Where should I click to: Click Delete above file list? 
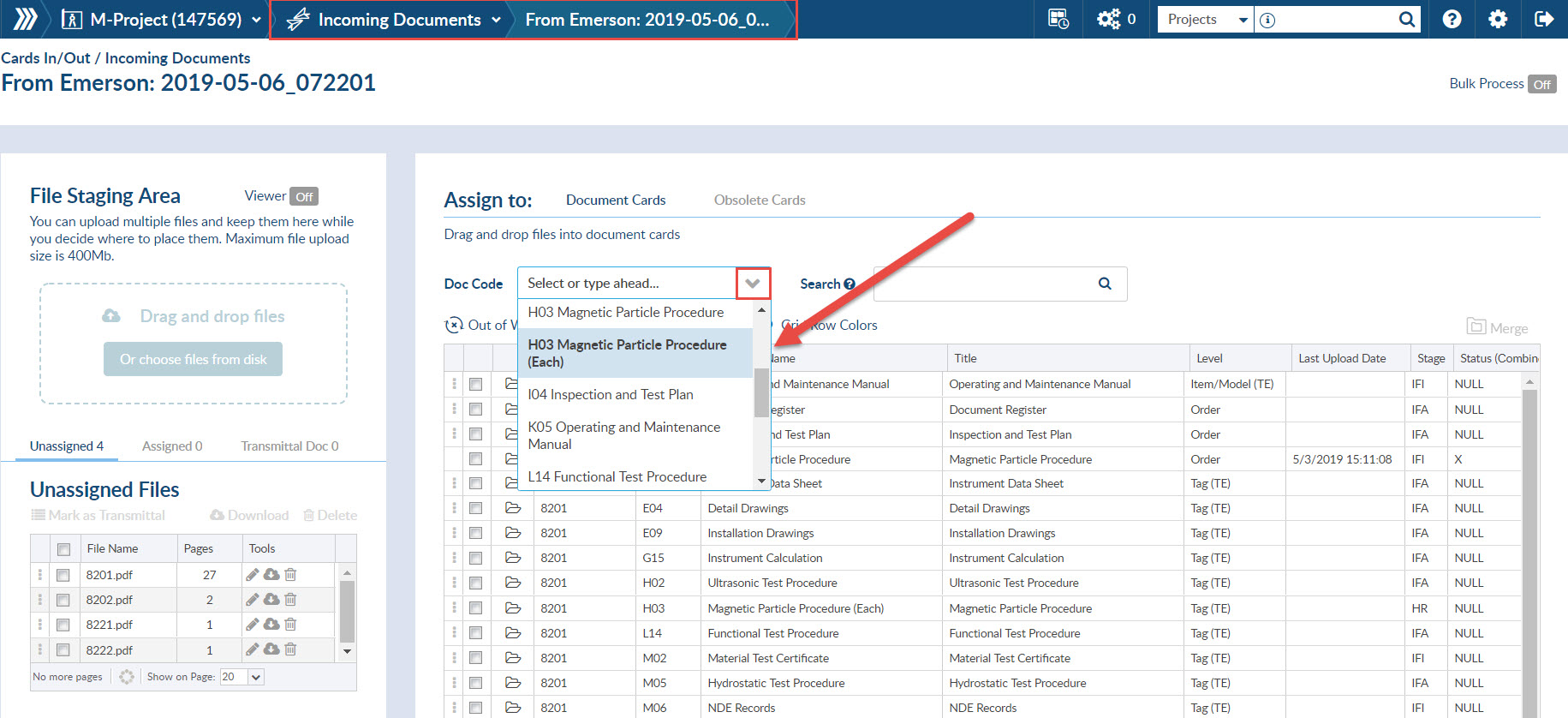coord(330,515)
